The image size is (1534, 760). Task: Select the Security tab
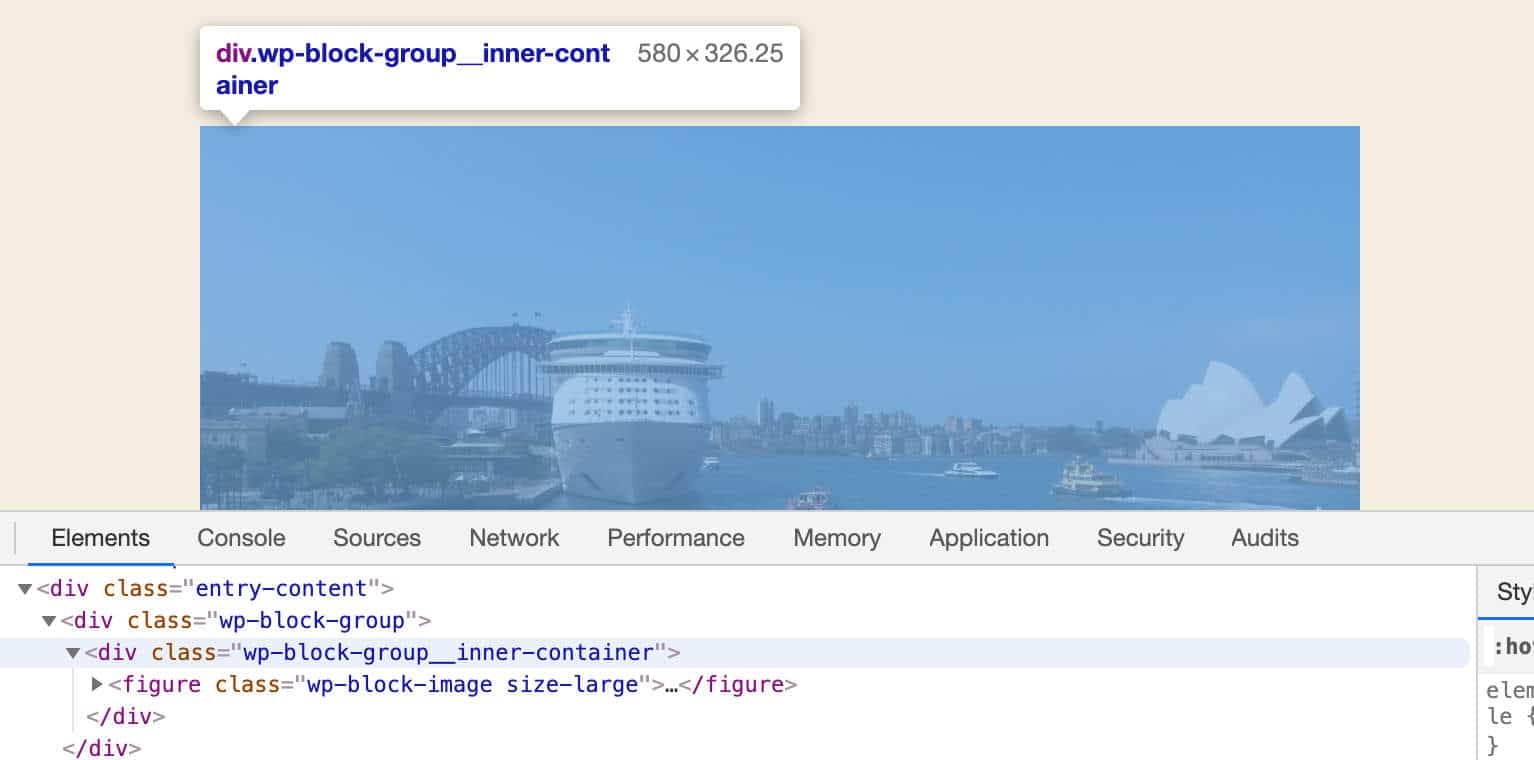[x=1140, y=538]
